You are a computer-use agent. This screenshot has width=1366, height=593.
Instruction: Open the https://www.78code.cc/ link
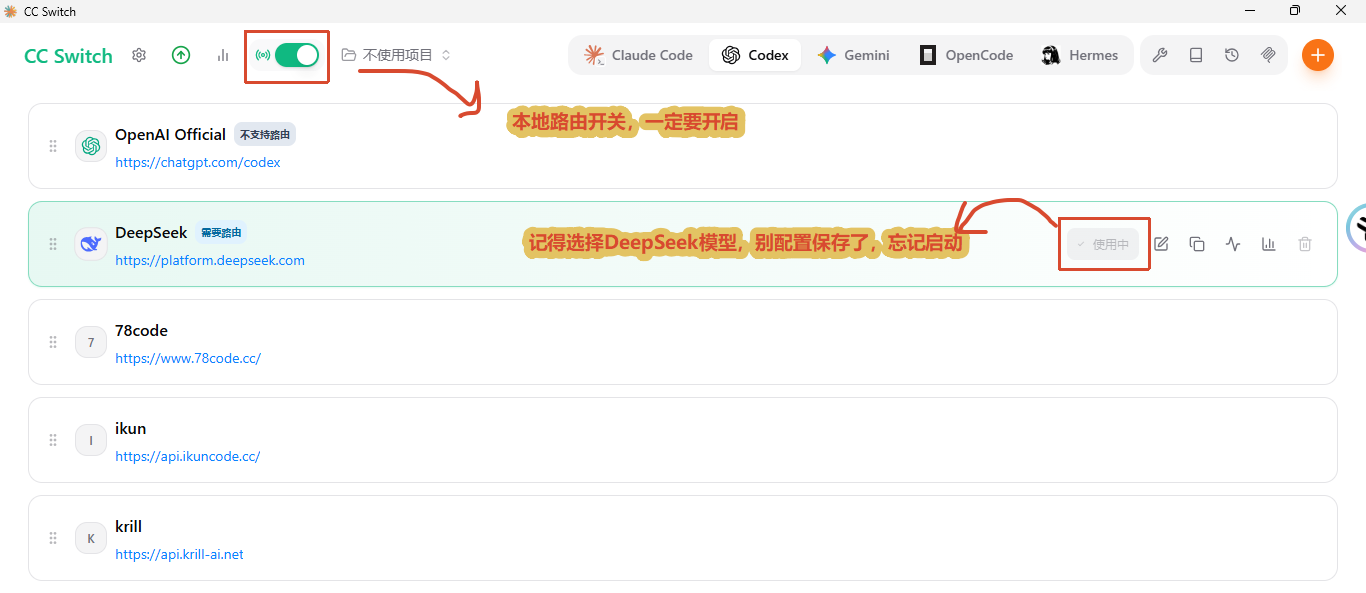[188, 358]
